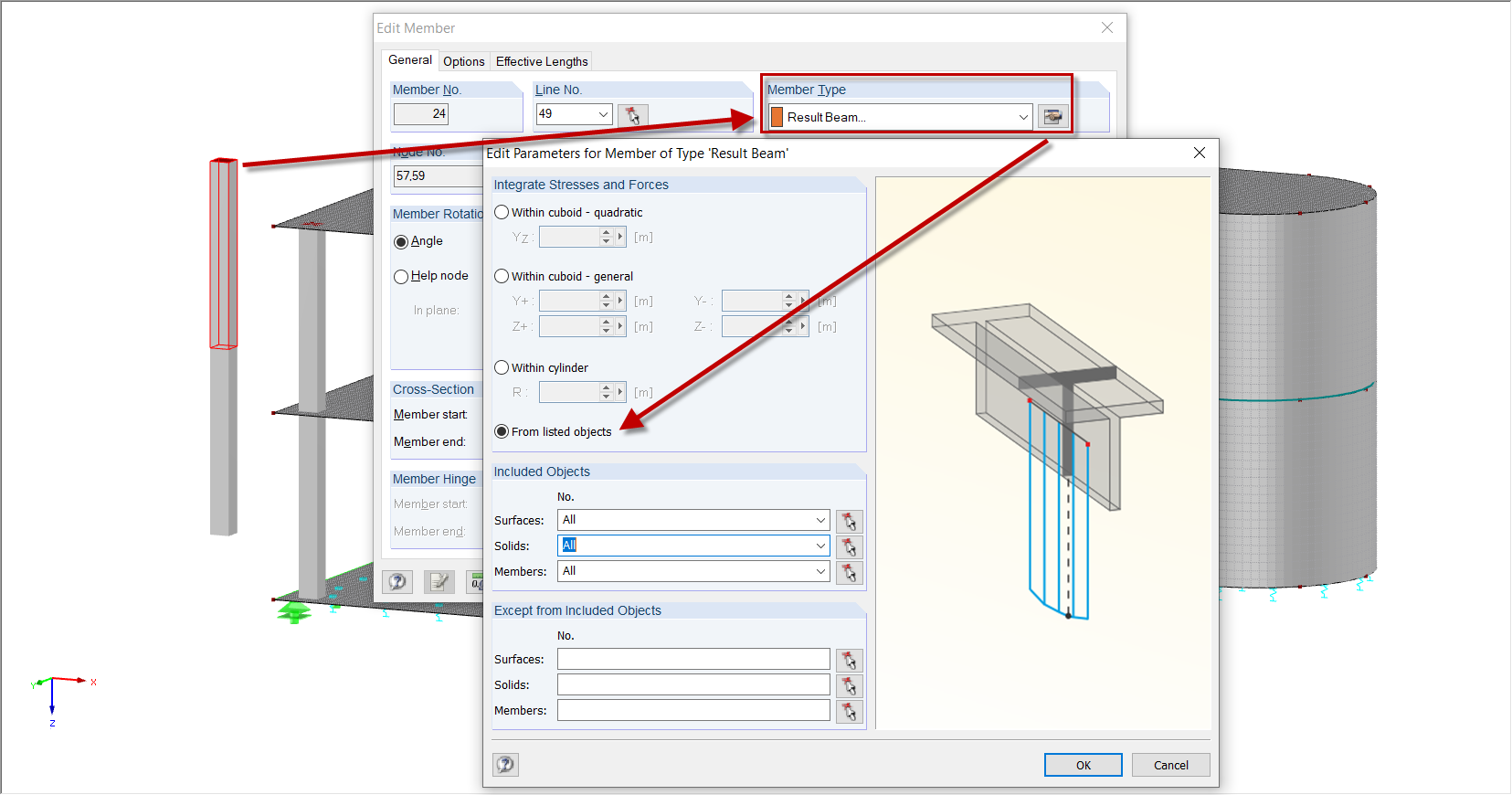
Task: Click the orange Result Beam color swatch
Action: 777,117
